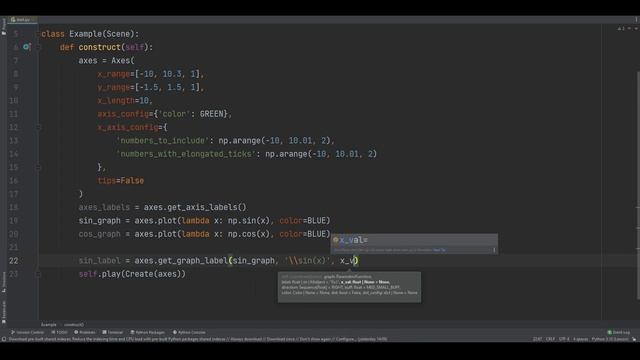The height and width of the screenshot is (360, 640).
Task: Toggle tool window buttons via bottom-left icon
Action: point(4,339)
